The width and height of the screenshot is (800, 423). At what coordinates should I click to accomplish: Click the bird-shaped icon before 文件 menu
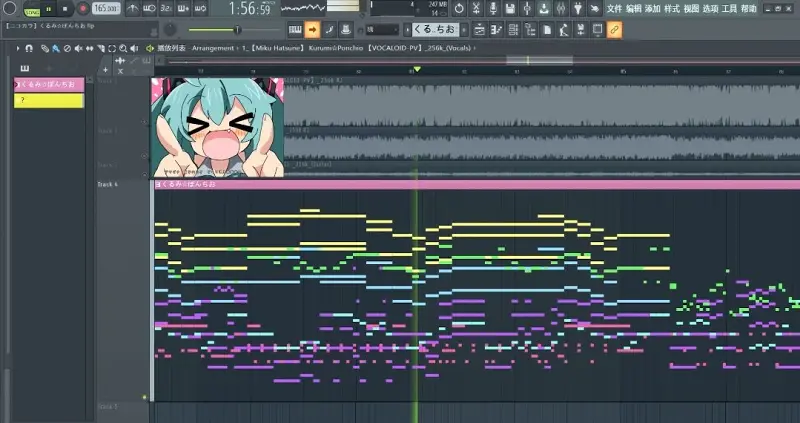[594, 8]
